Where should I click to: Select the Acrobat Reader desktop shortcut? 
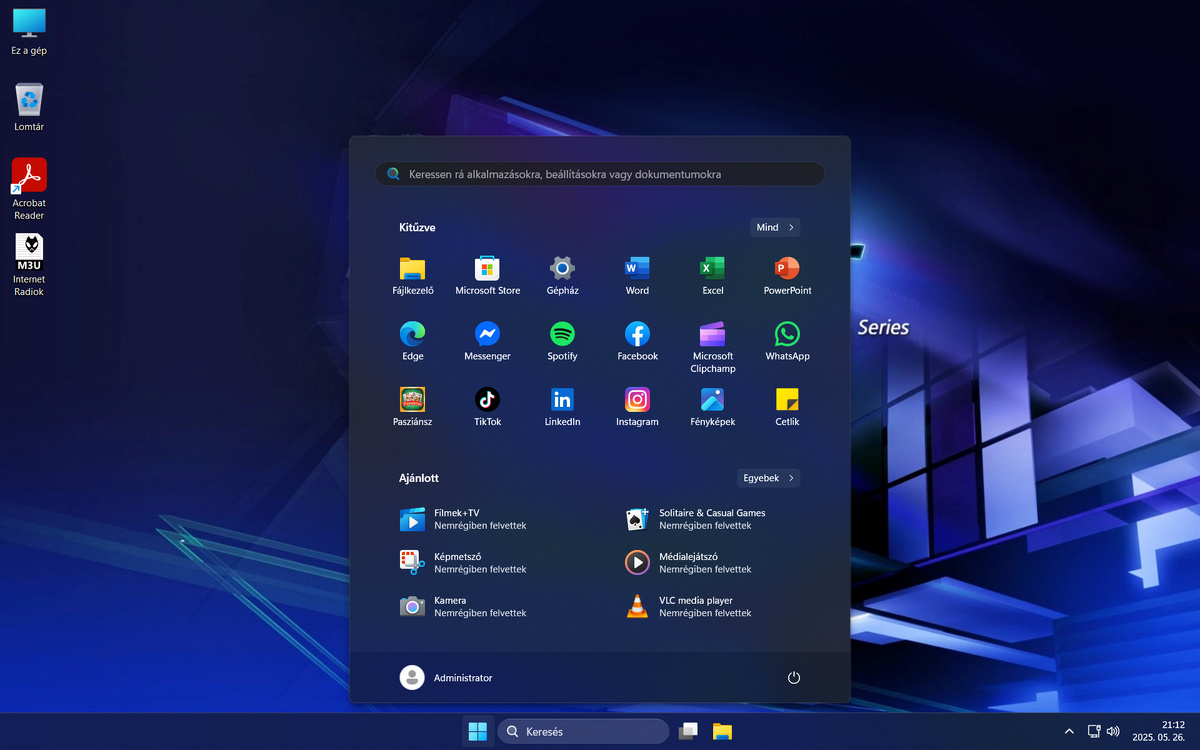29,189
